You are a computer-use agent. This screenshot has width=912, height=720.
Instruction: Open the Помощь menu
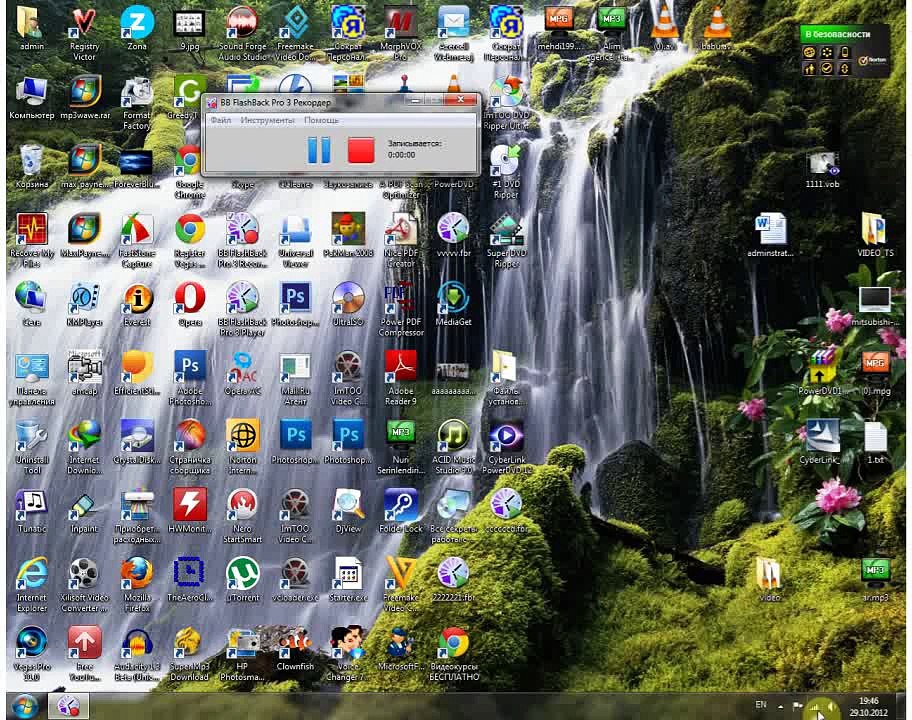(321, 120)
